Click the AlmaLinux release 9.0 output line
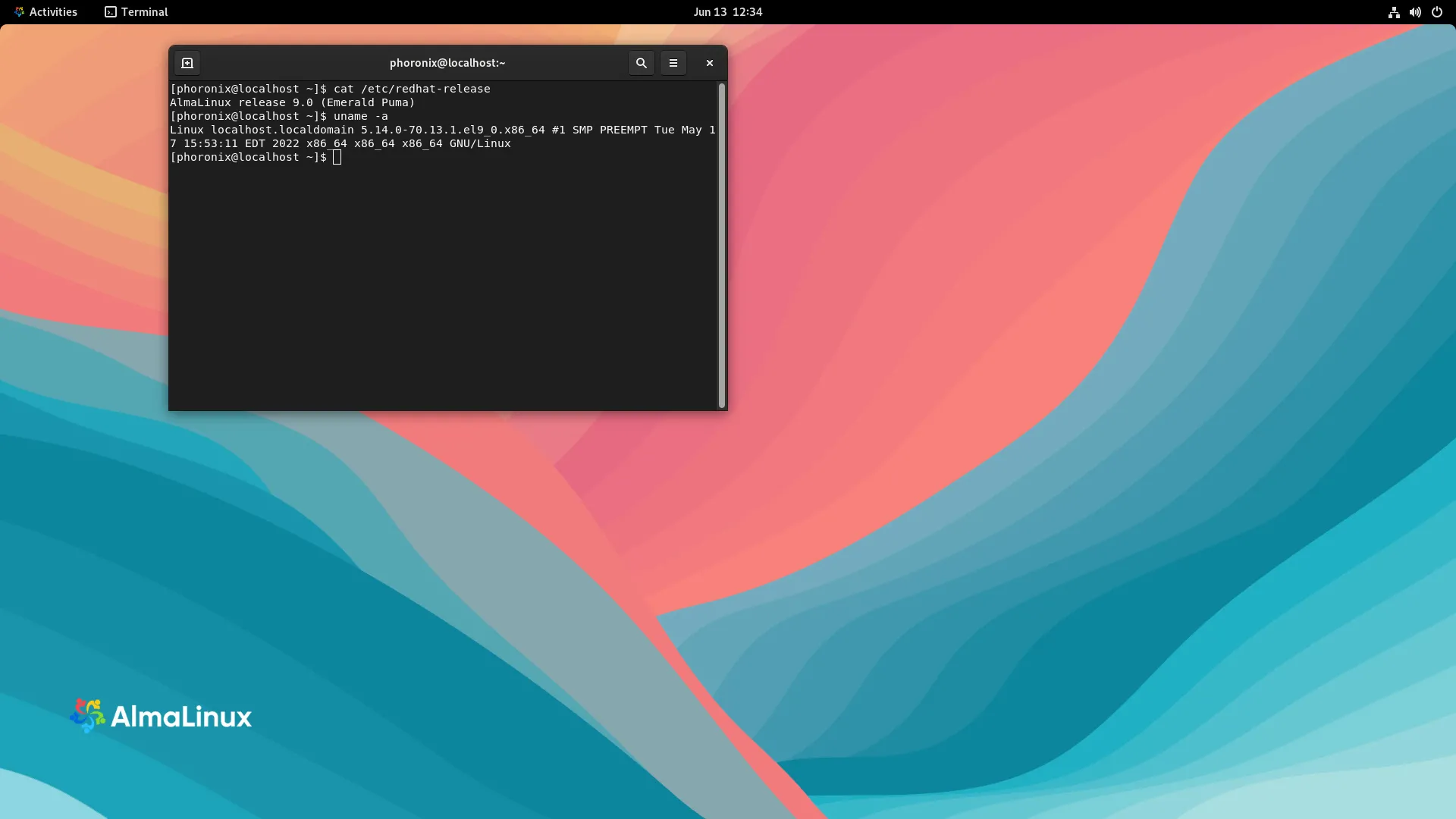This screenshot has width=1456, height=819. pos(292,102)
